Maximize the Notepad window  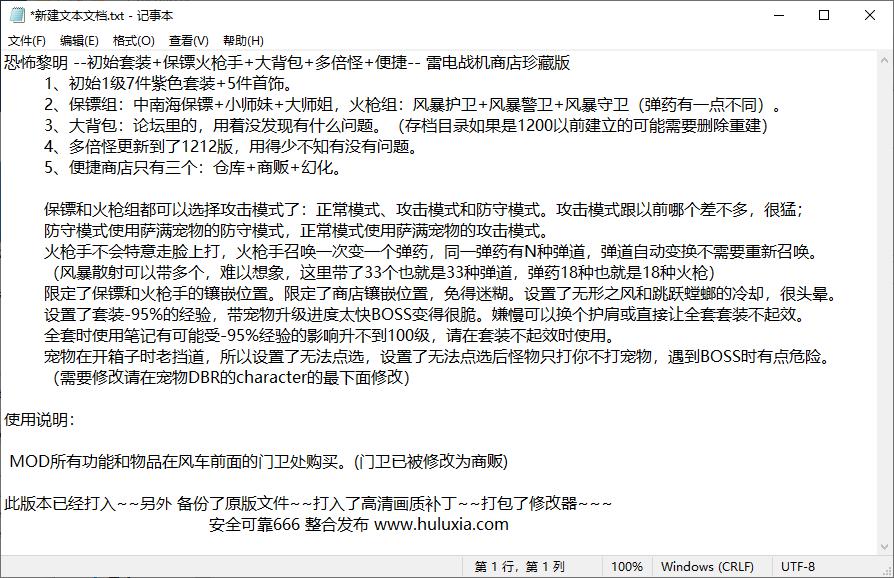pos(824,15)
